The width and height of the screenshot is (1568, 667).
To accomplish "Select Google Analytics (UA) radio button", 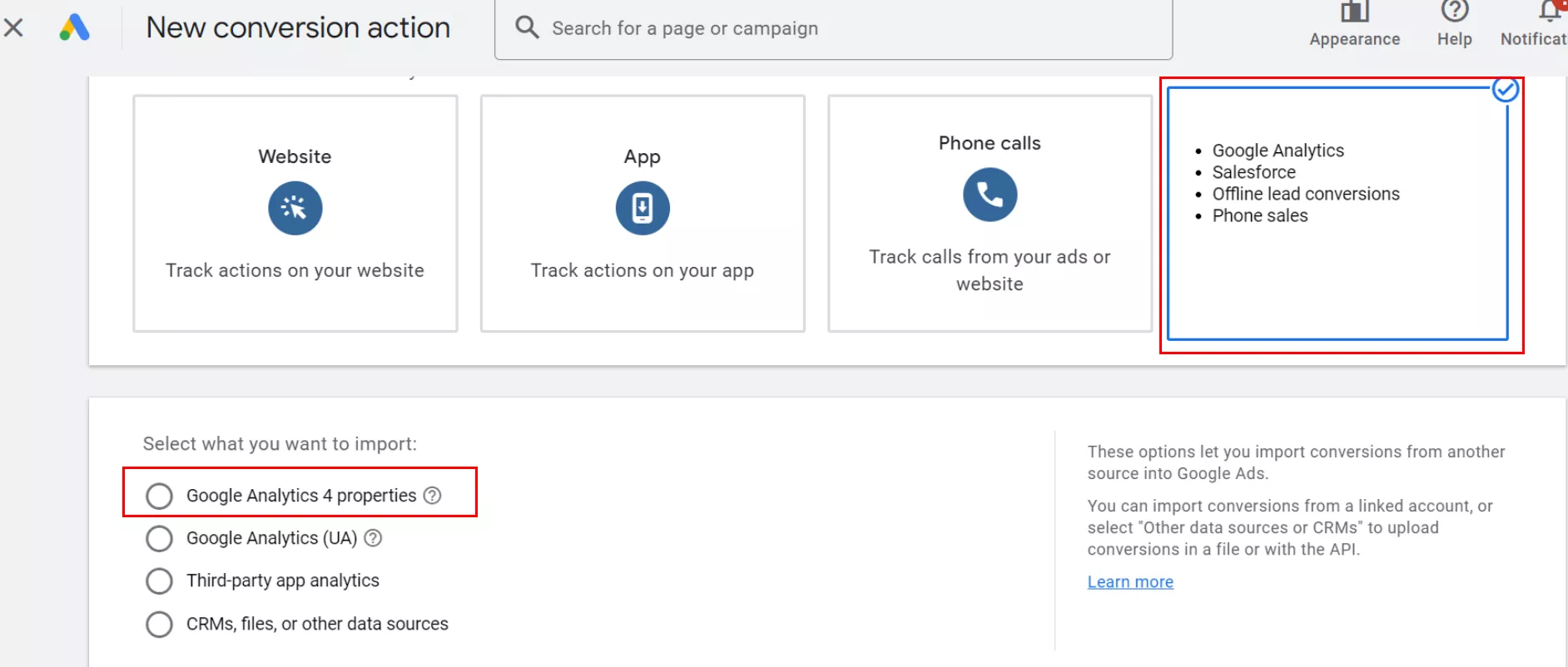I will point(159,538).
